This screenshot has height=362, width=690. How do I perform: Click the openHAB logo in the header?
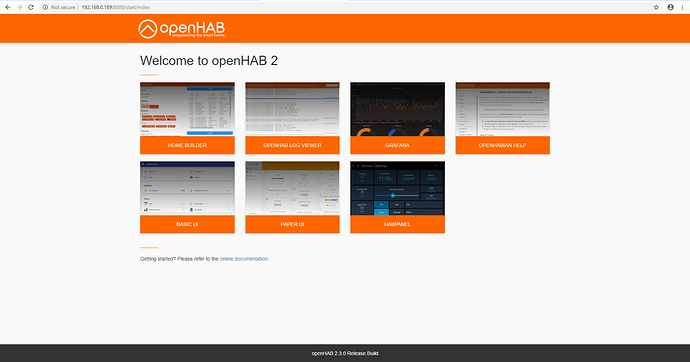pos(181,29)
